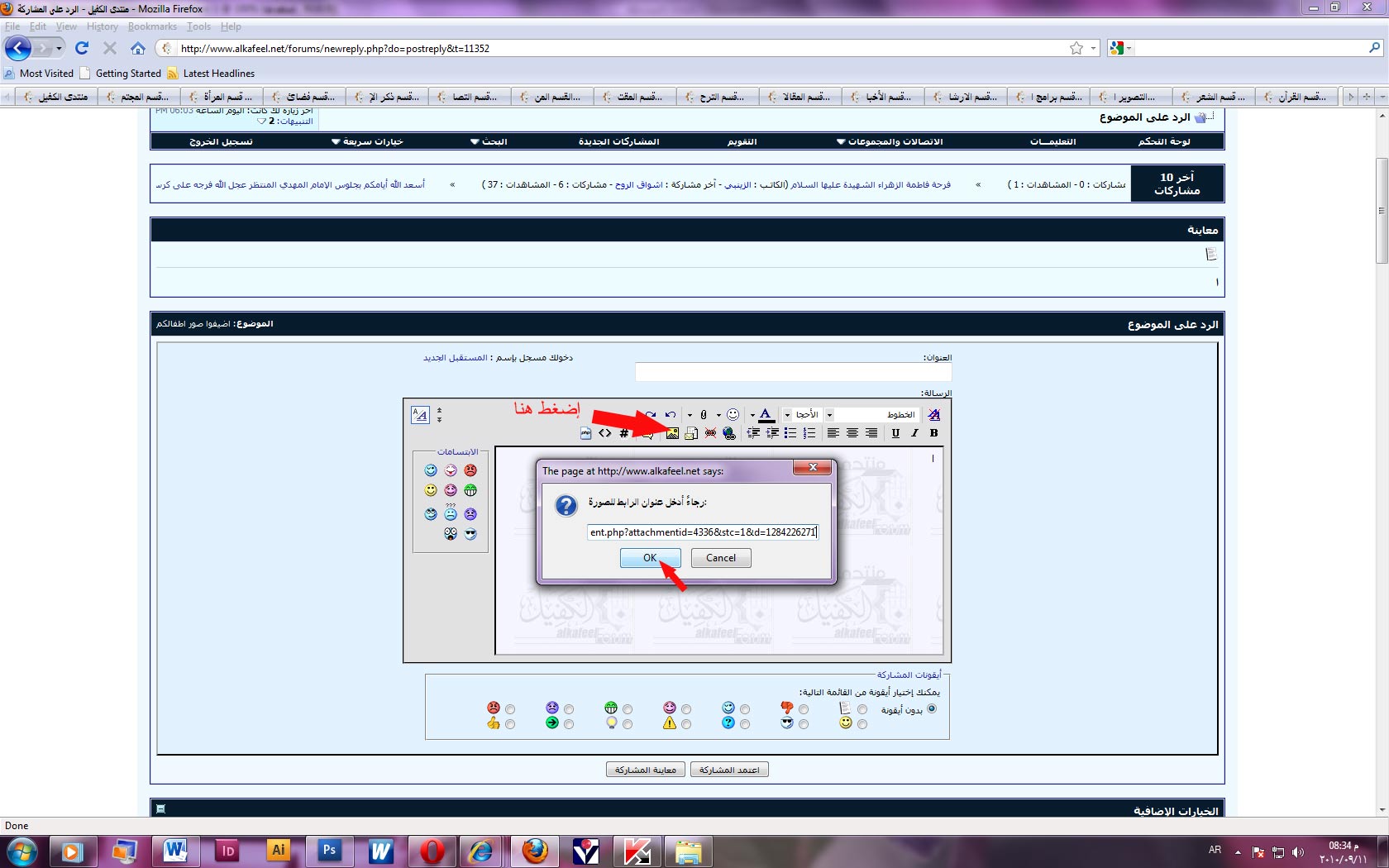
Task: Wrap selection in PHP code tags
Action: (x=585, y=433)
